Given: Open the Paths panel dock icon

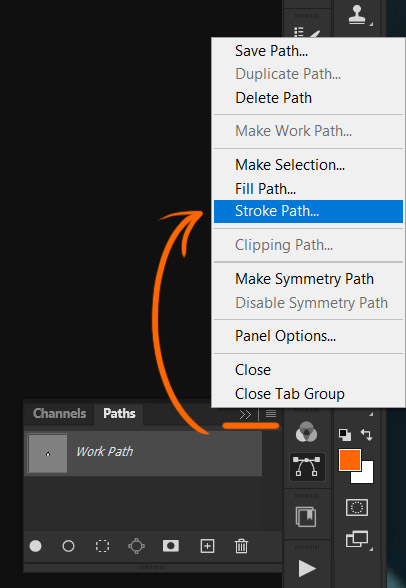Looking at the screenshot, I should click(307, 466).
